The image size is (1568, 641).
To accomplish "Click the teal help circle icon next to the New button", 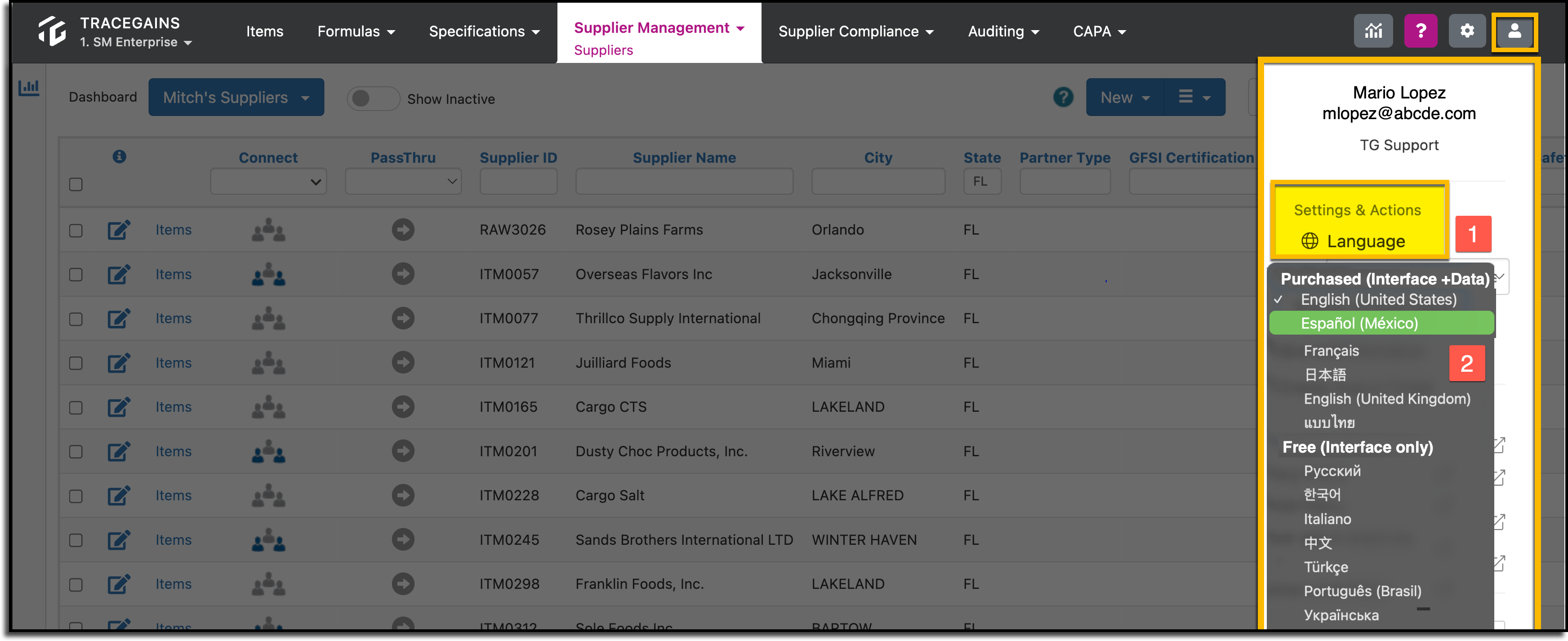I will [x=1064, y=98].
